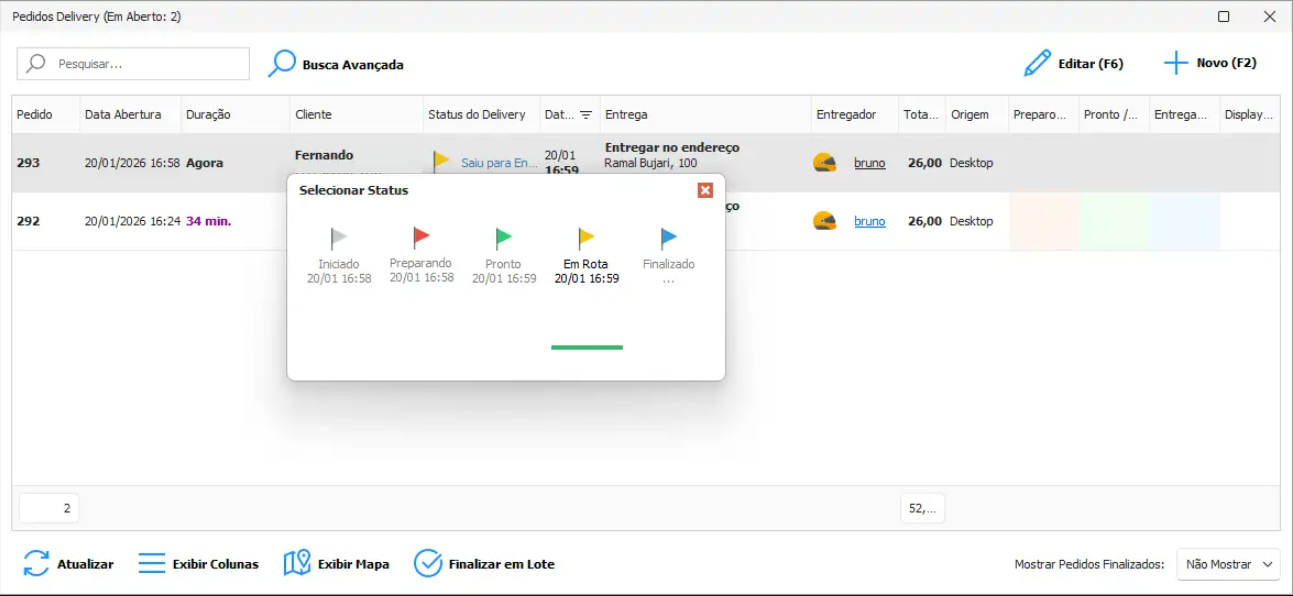Click the yellow flag in order 293 row

coord(441,161)
